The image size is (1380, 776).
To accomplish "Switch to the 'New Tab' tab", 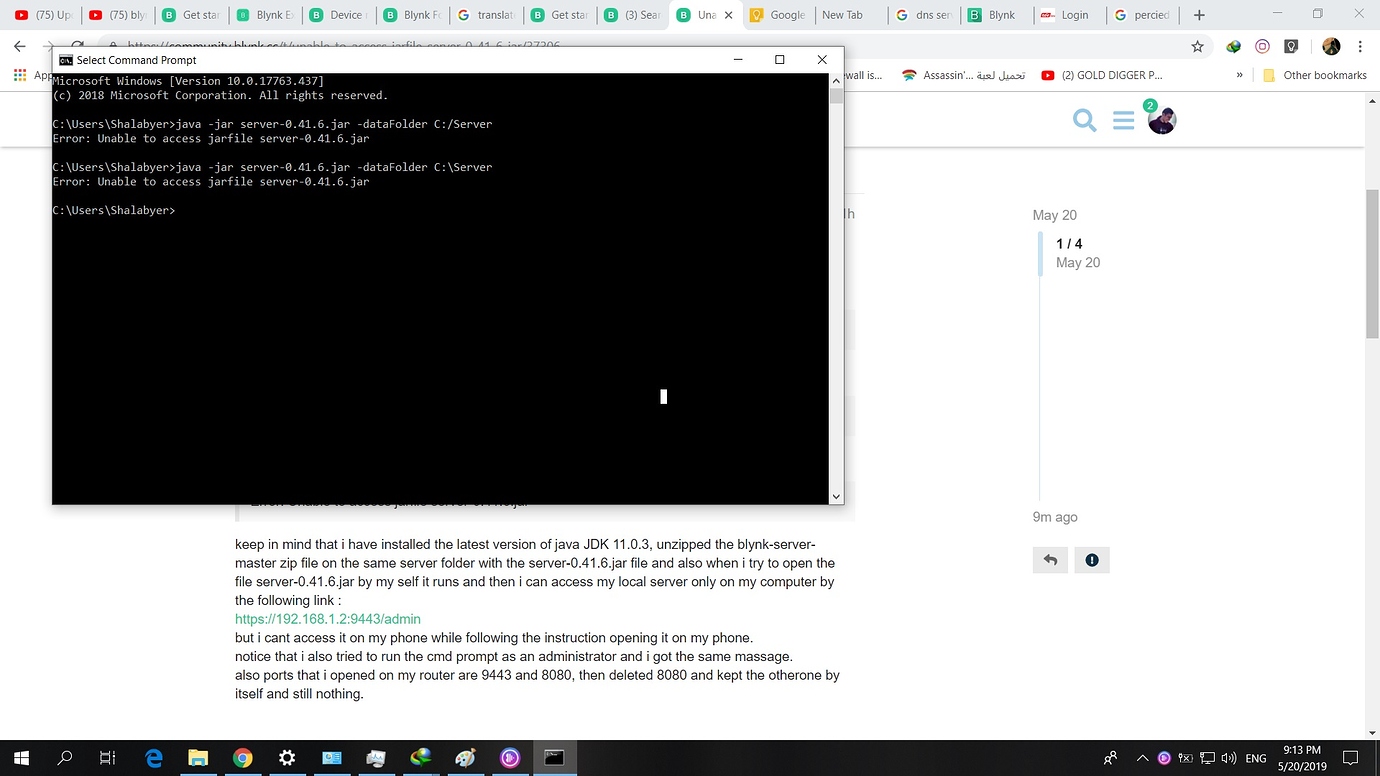I will 851,15.
